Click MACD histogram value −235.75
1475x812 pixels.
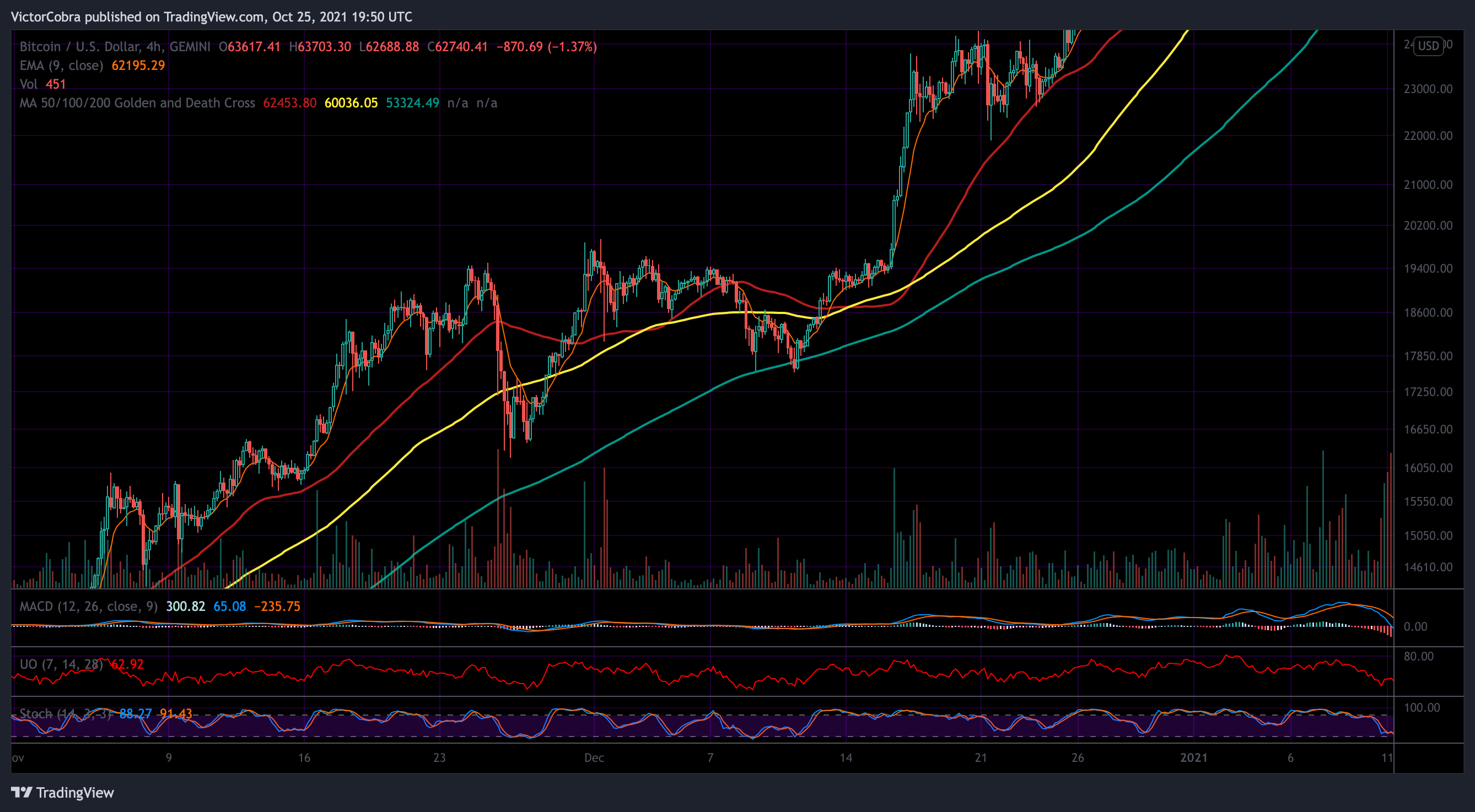(277, 606)
